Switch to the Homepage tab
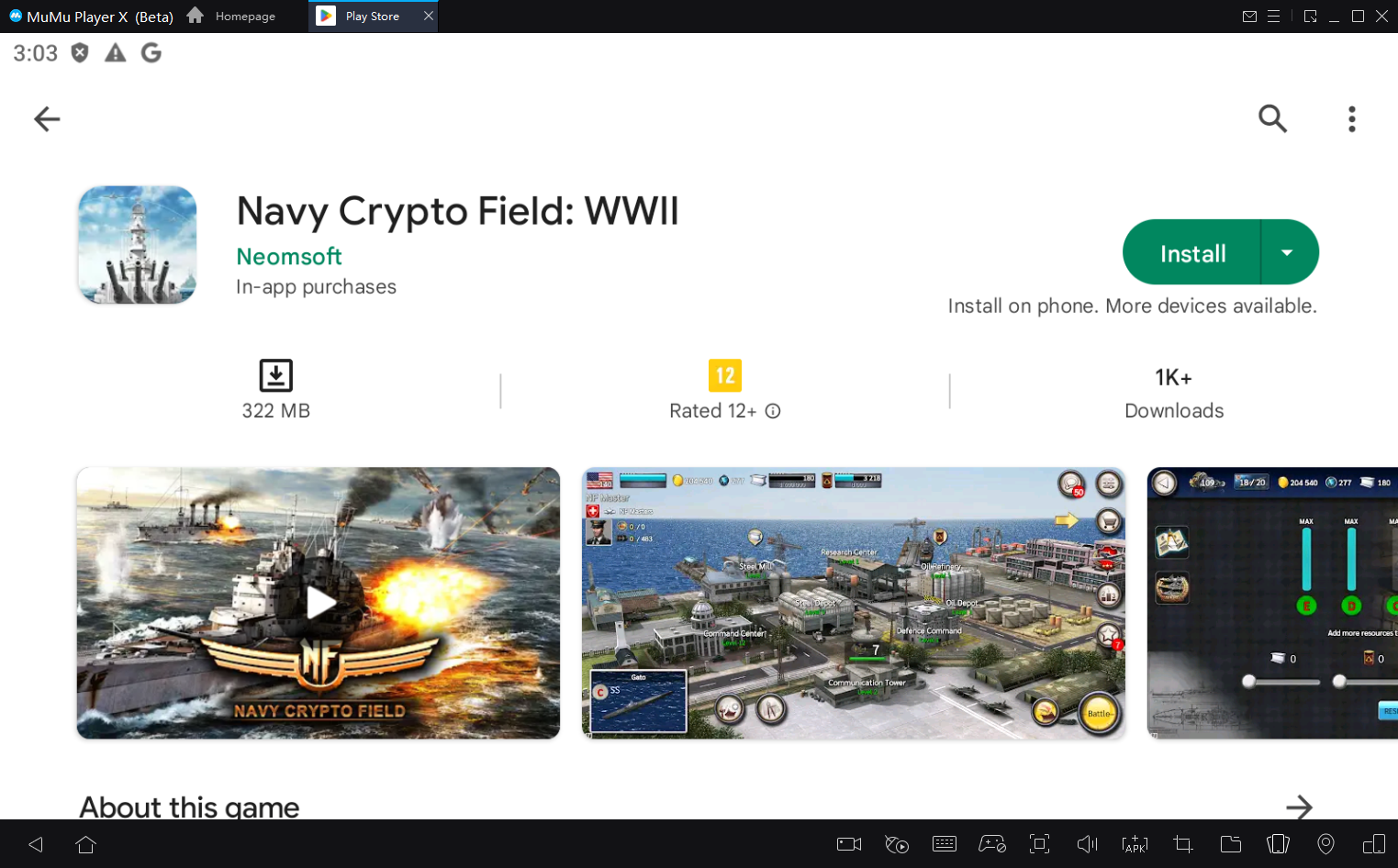The image size is (1398, 868). point(233,17)
